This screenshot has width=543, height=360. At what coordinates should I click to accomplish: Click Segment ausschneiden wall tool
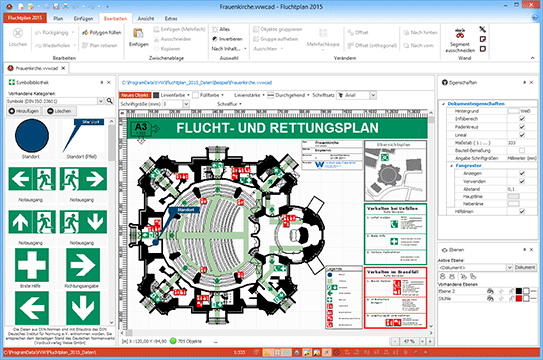click(x=460, y=41)
